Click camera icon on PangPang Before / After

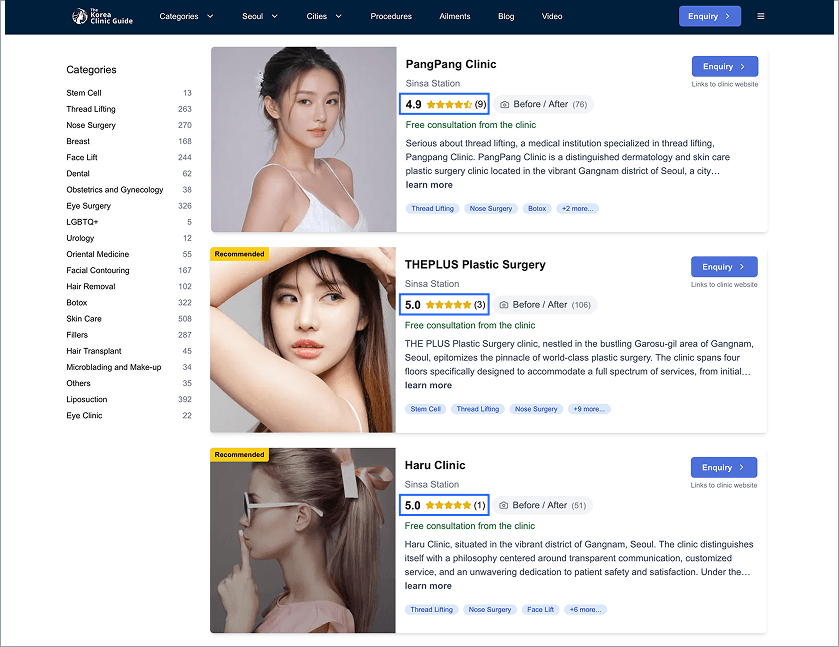tap(505, 104)
